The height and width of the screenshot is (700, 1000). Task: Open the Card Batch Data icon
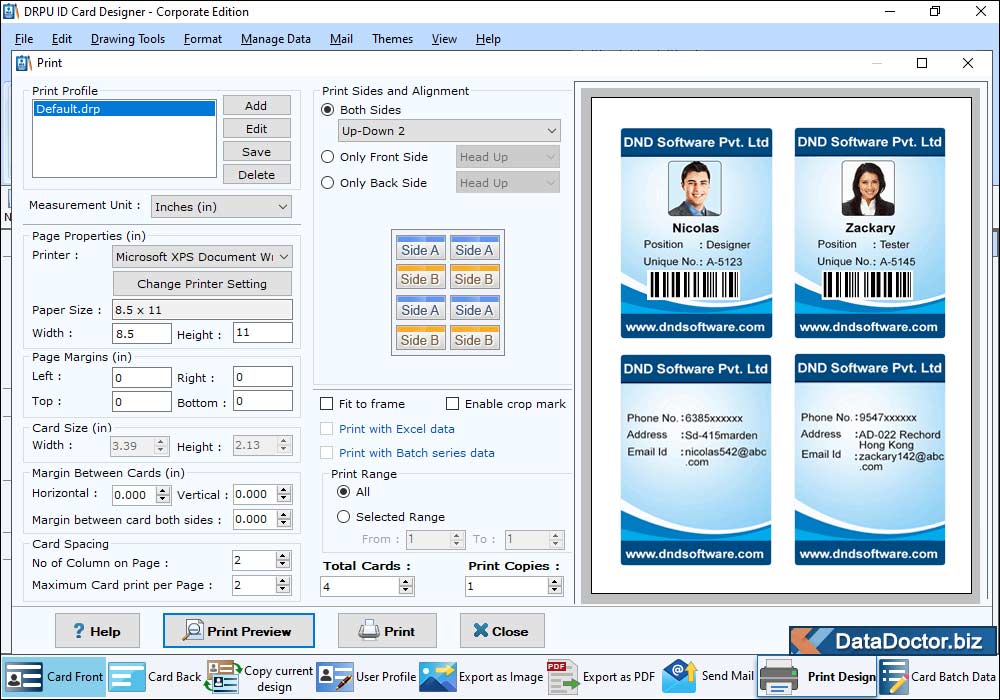(x=893, y=676)
